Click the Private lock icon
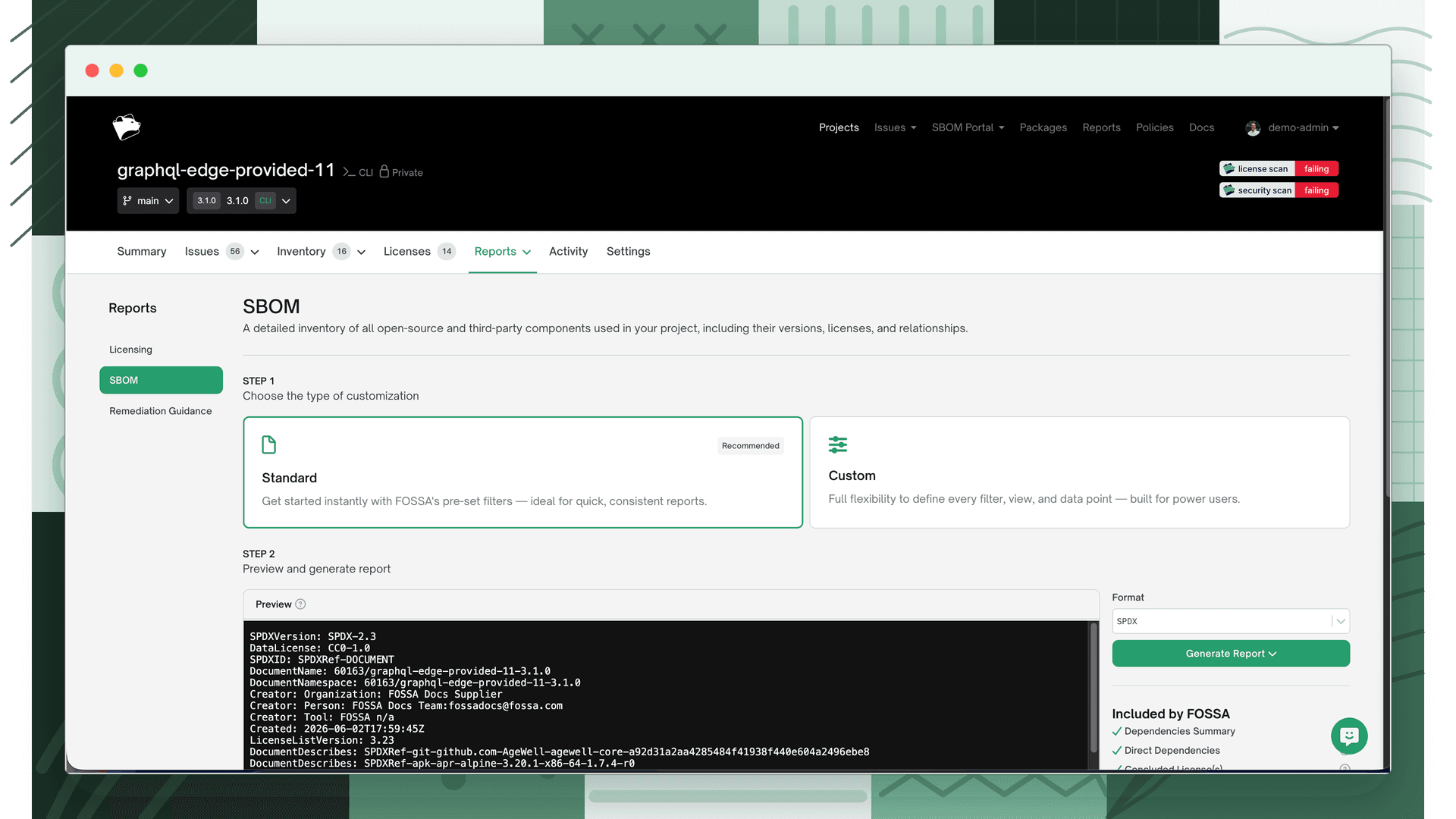The width and height of the screenshot is (1456, 819). [x=384, y=171]
